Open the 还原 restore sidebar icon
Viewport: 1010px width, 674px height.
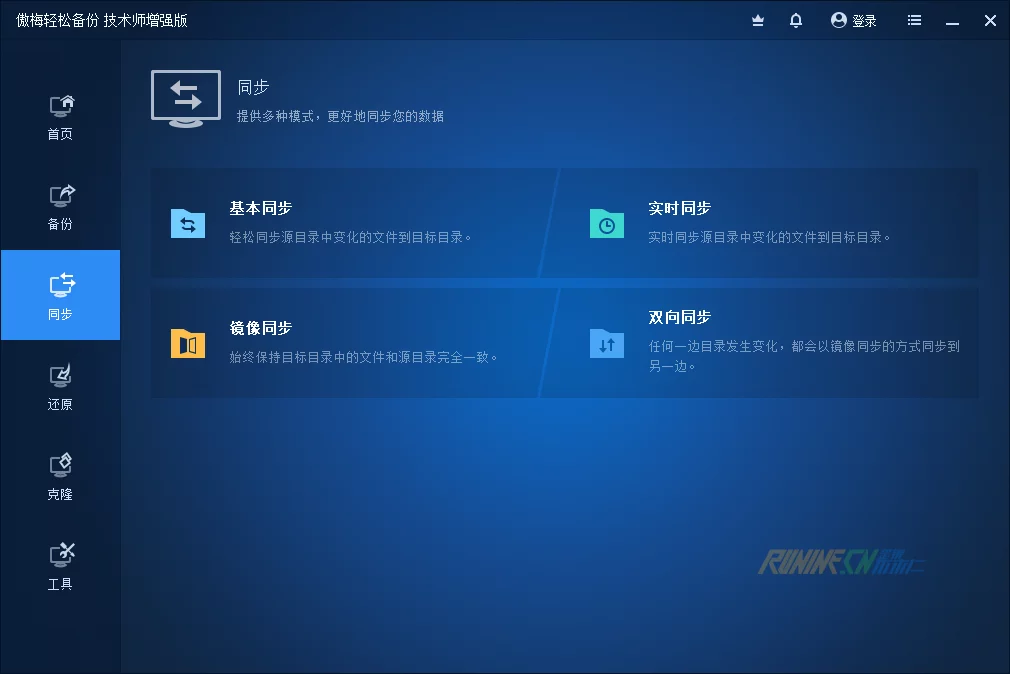[61, 376]
